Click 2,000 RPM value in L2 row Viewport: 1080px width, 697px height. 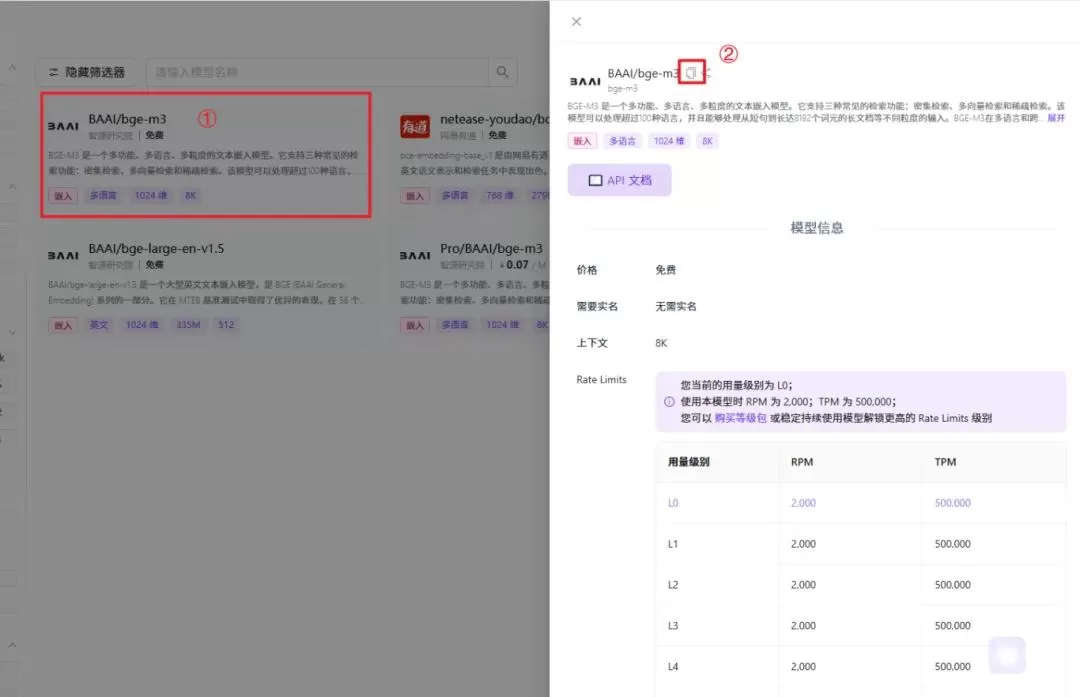803,585
